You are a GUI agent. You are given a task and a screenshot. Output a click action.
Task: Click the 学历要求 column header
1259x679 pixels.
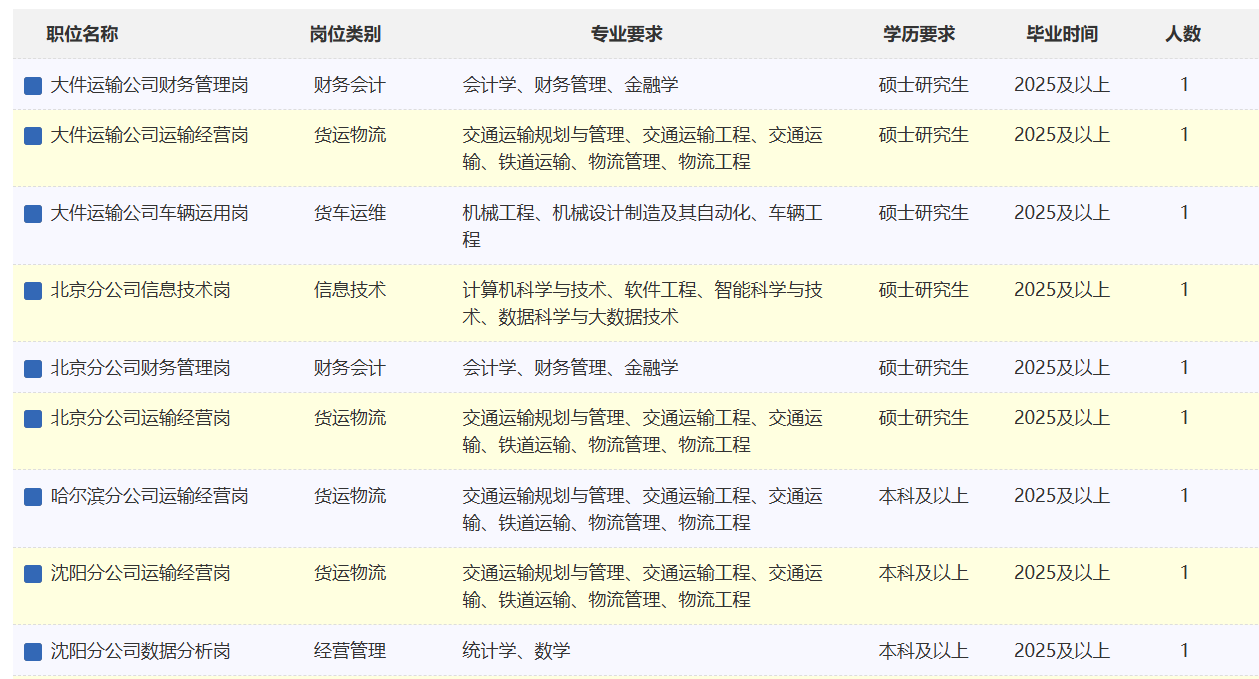click(x=919, y=34)
